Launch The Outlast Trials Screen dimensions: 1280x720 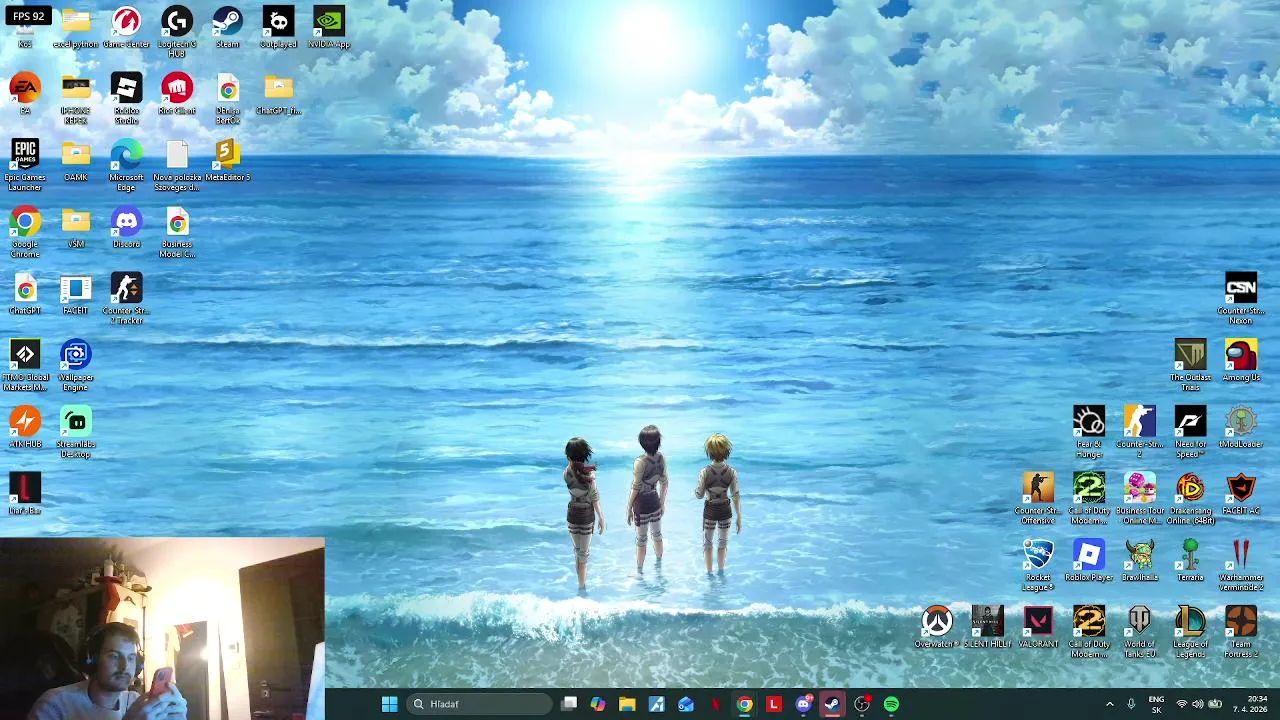pyautogui.click(x=1190, y=366)
